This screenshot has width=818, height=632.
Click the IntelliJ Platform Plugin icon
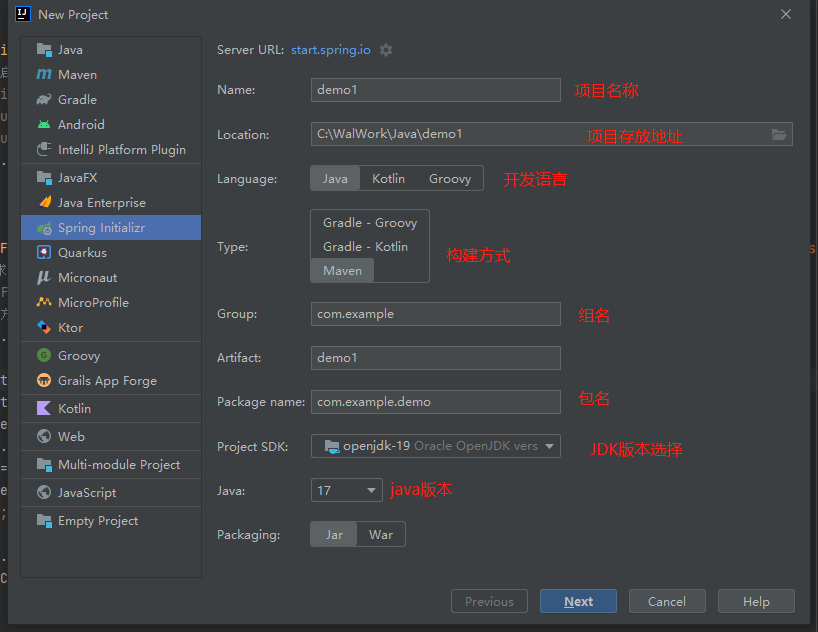pos(44,150)
